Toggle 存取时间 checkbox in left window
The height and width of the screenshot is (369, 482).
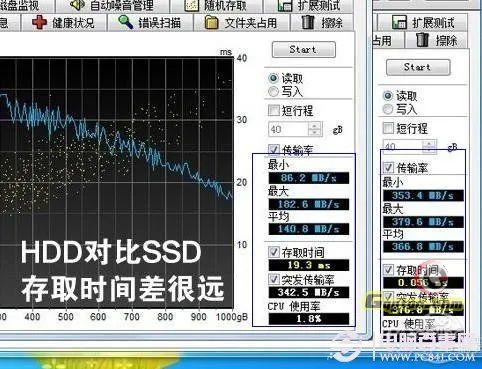point(274,252)
